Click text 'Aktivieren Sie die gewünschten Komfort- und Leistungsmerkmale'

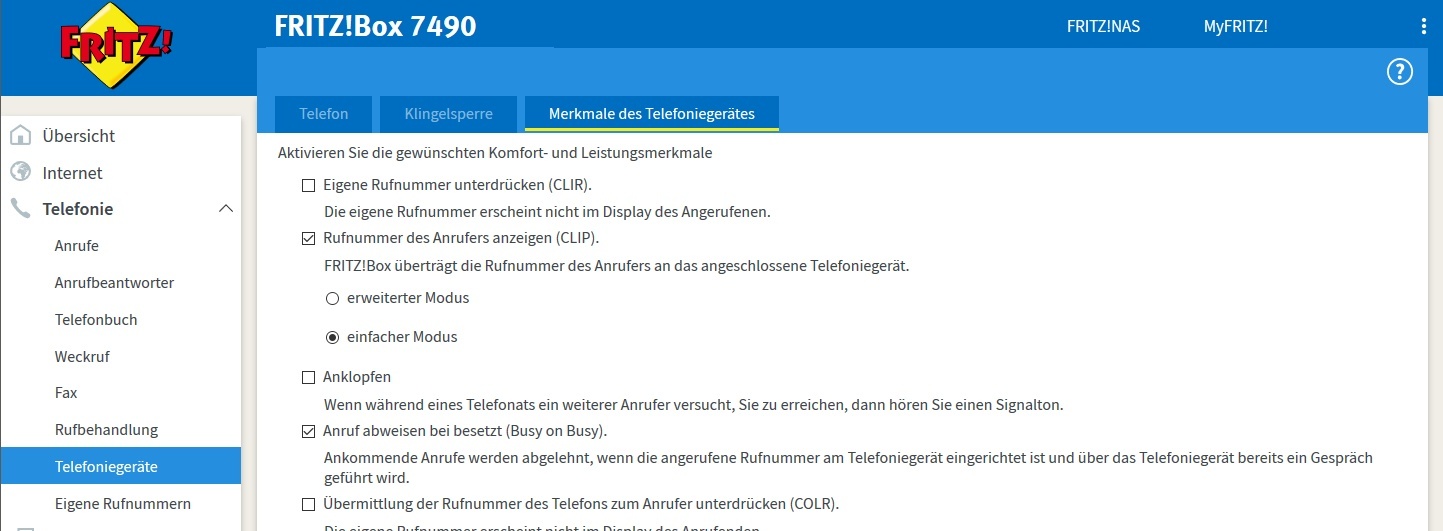(495, 154)
